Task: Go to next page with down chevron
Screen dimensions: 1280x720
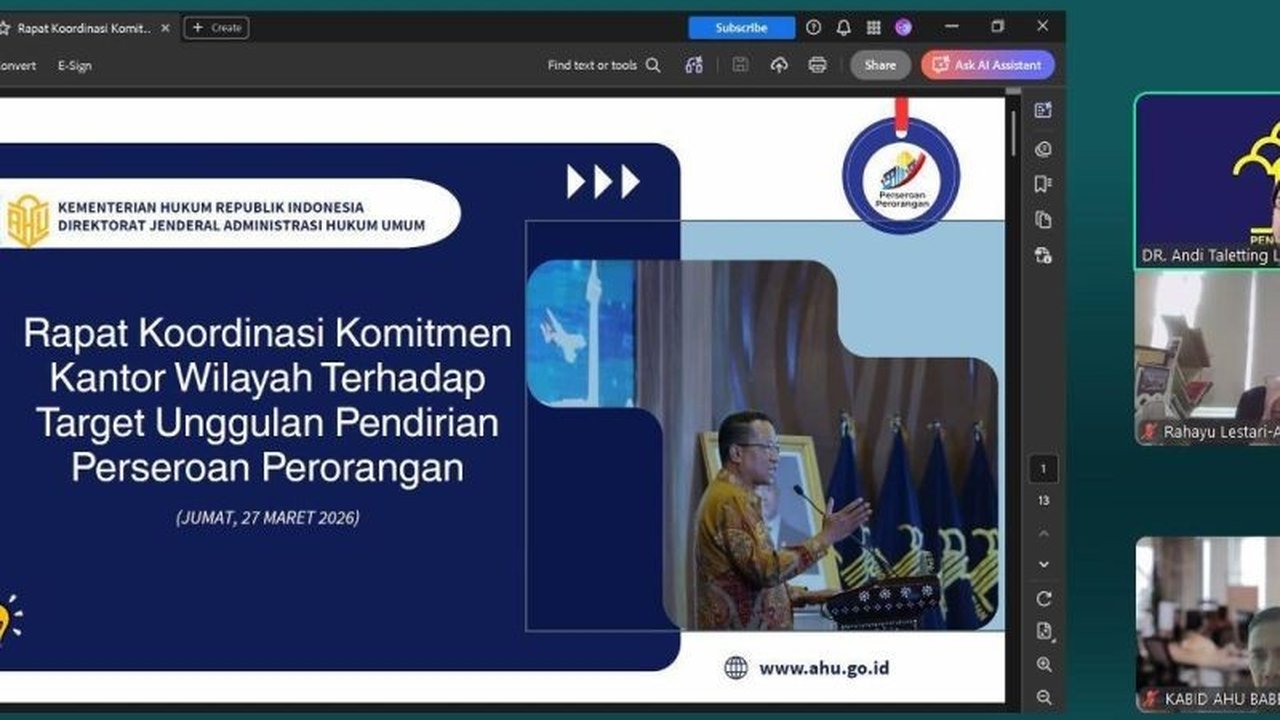Action: click(x=1044, y=565)
